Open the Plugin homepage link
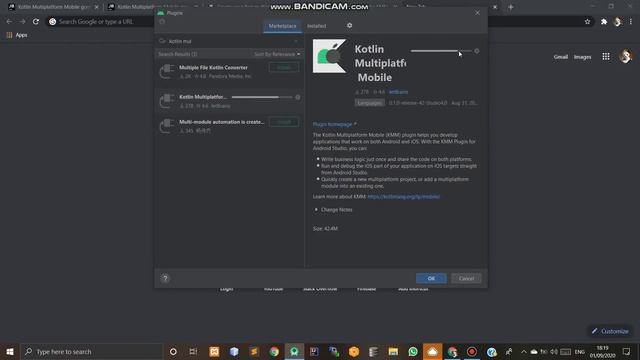The image size is (640, 360). (332, 124)
